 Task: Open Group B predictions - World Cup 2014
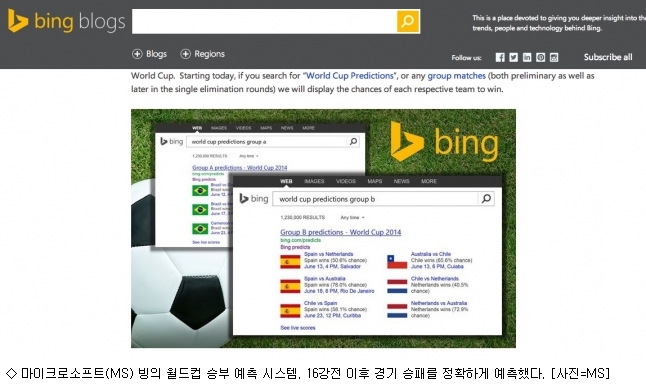pos(341,232)
